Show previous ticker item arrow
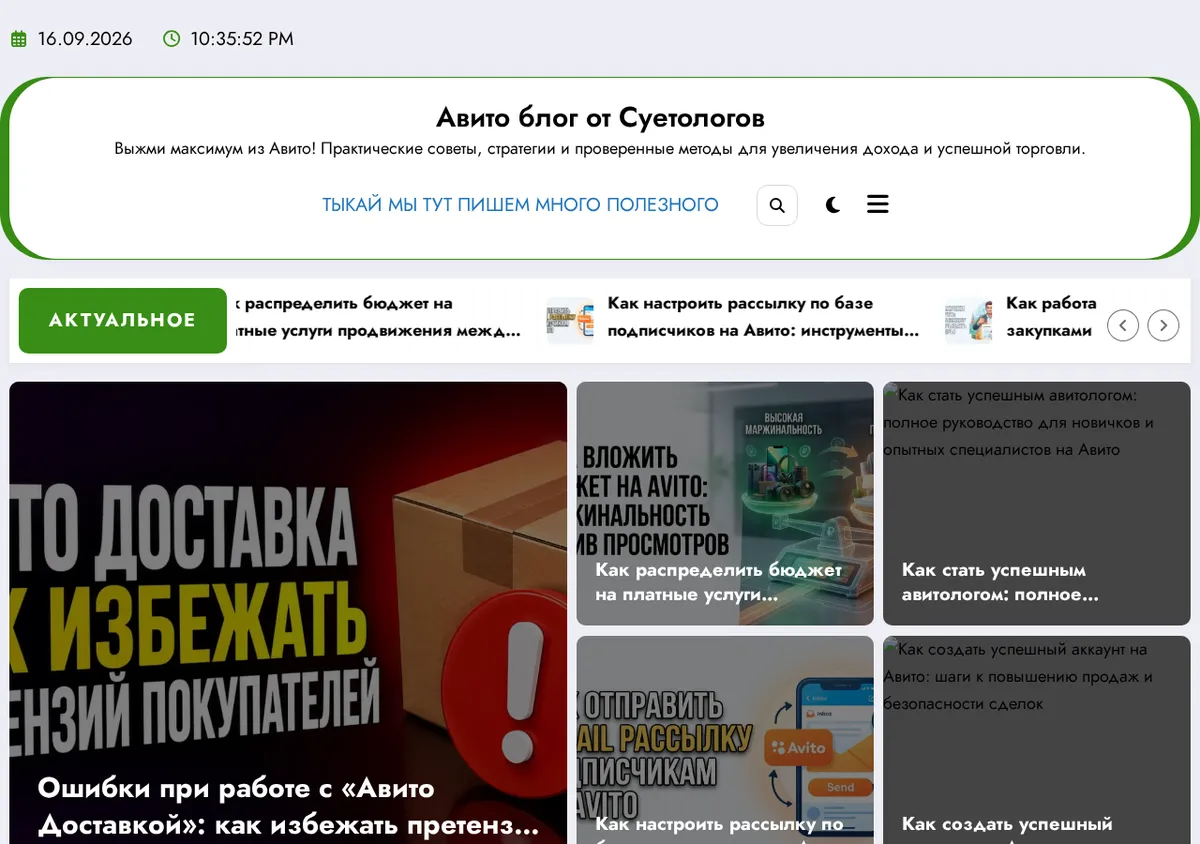This screenshot has height=844, width=1200. pos(1123,325)
